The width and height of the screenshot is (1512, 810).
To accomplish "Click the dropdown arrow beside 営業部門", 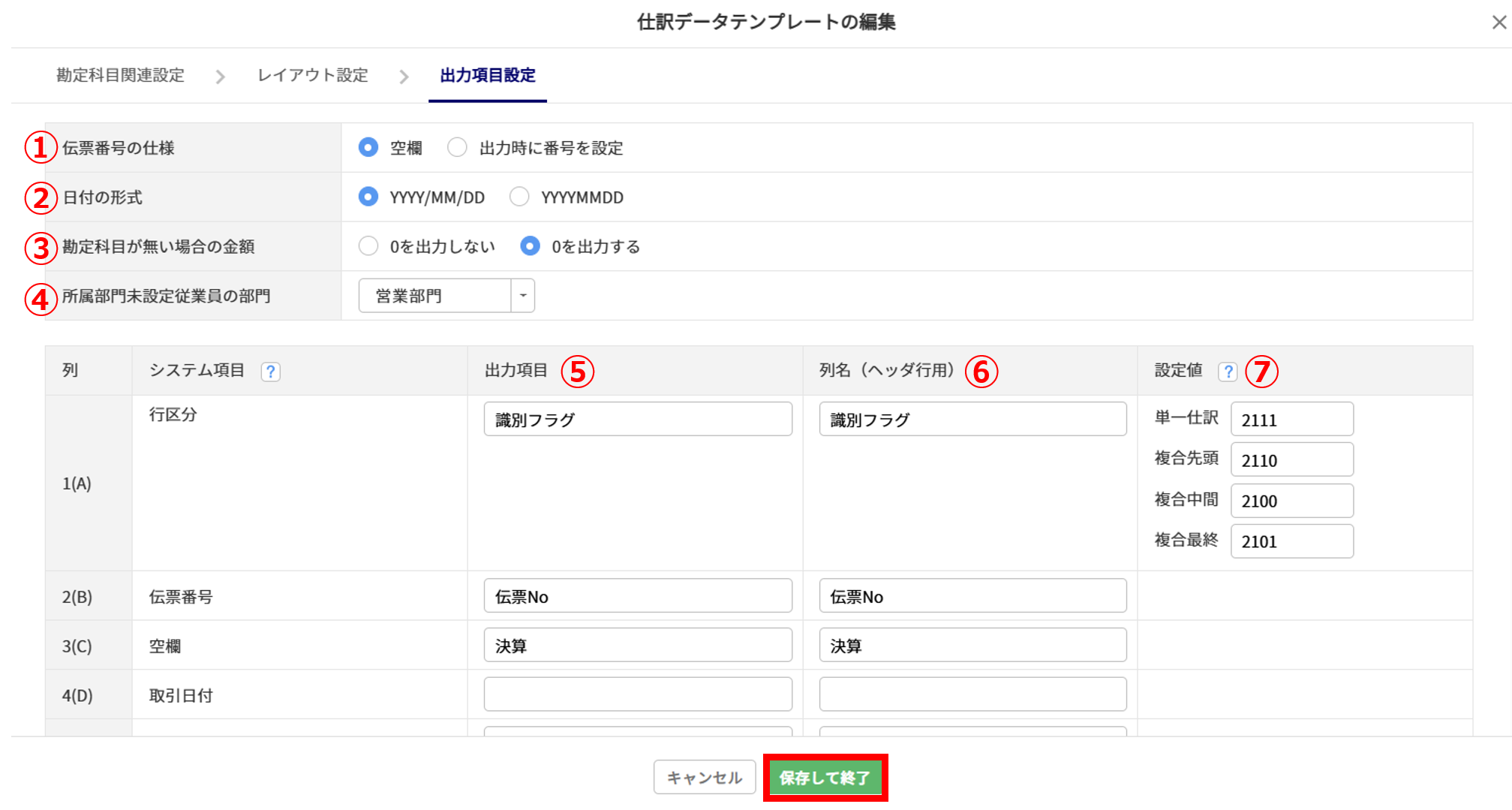I will coord(523,296).
